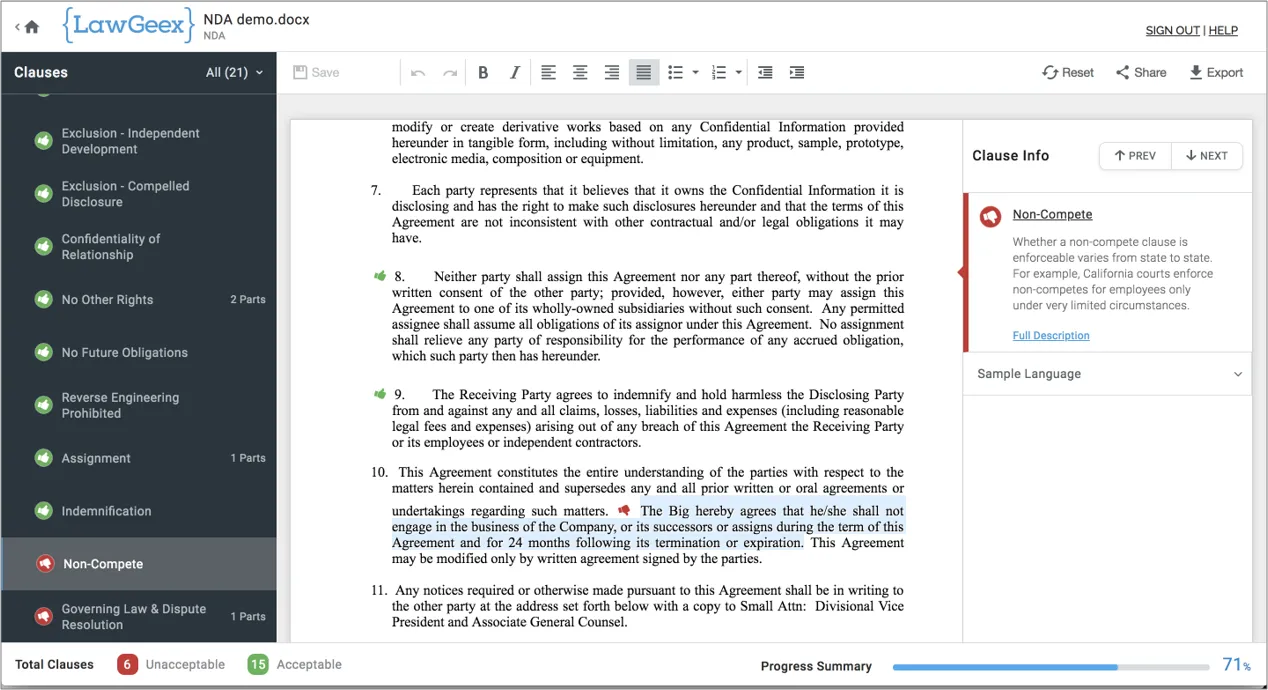
Task: Select Exclusion - Independent Development clause
Action: pyautogui.click(x=138, y=141)
